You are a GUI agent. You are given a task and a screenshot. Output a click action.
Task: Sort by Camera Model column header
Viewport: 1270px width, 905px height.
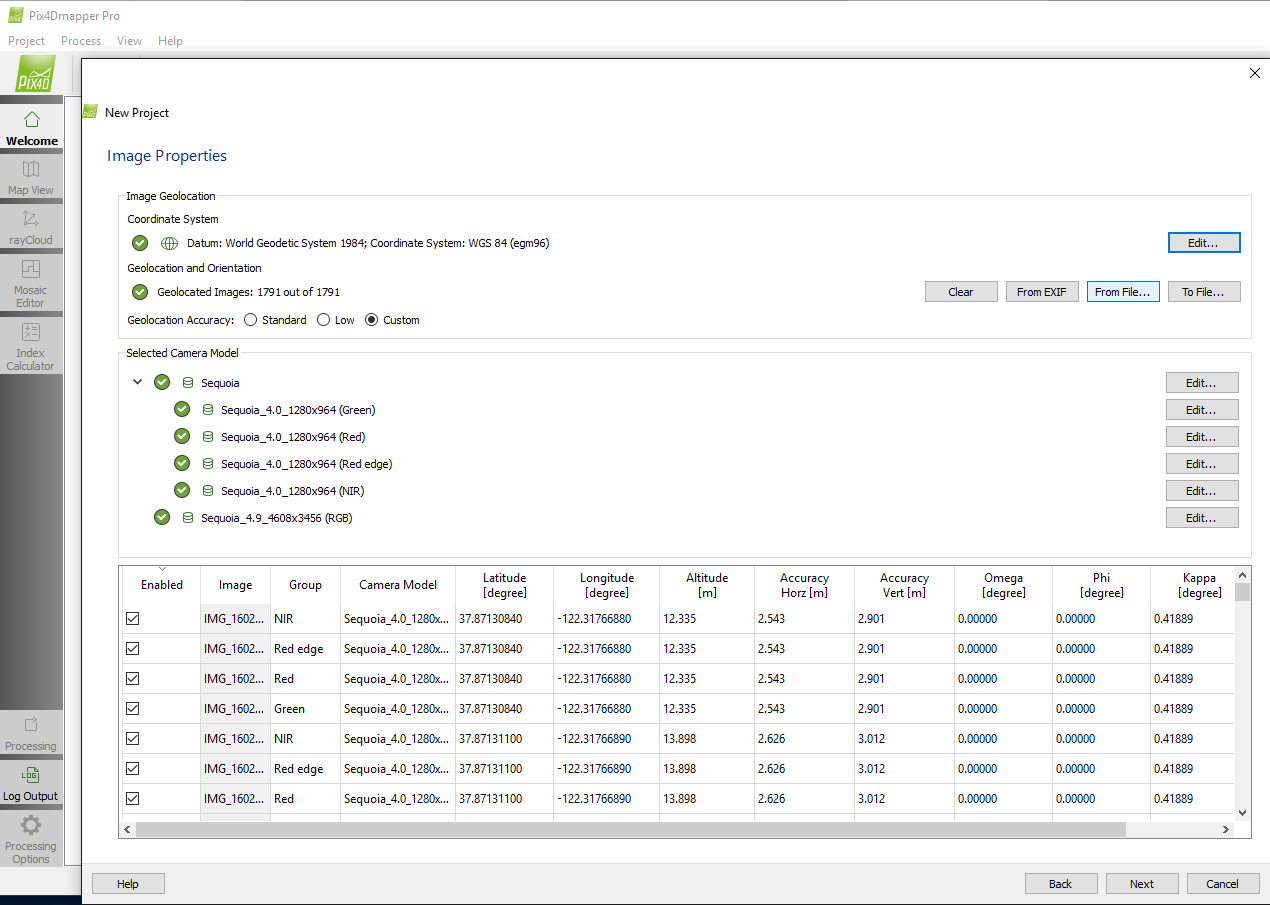[x=398, y=585]
